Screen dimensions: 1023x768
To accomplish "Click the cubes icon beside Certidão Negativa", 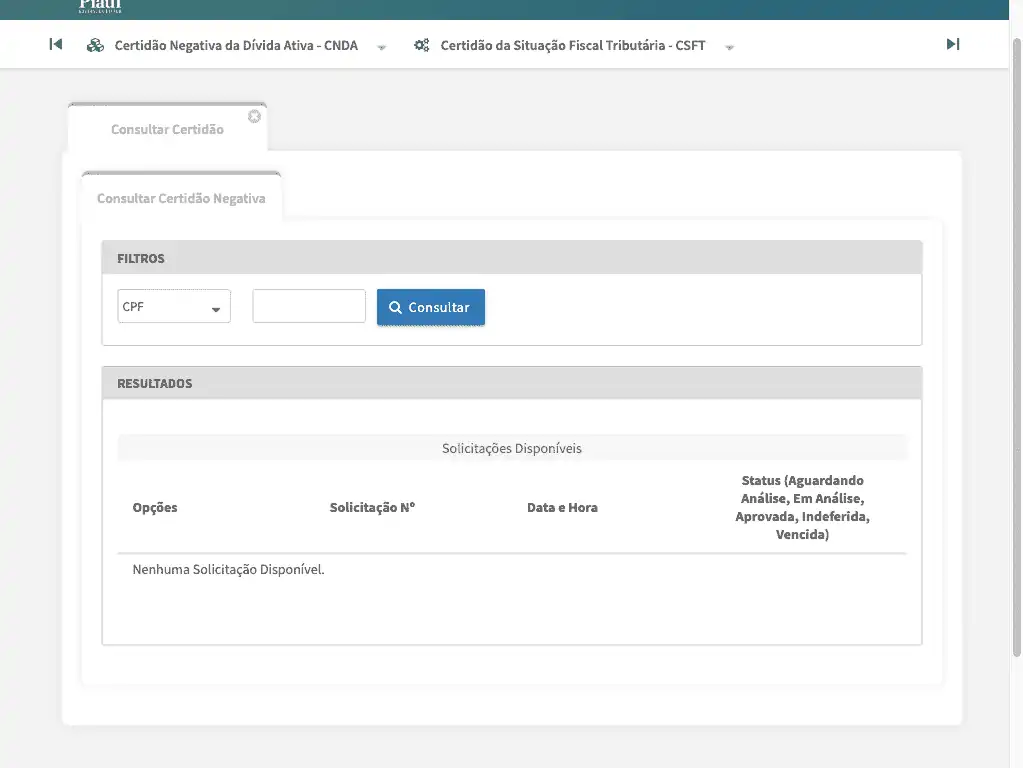I will [95, 45].
